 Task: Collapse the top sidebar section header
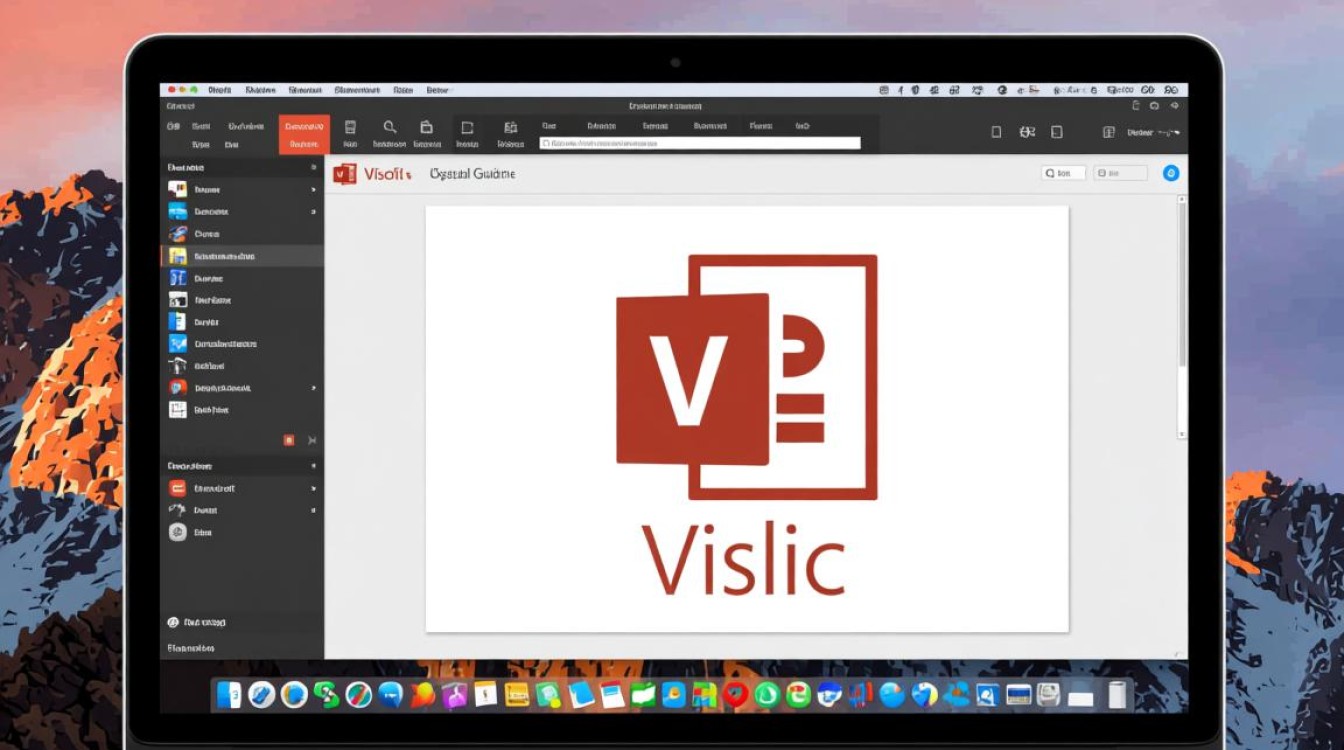313,168
